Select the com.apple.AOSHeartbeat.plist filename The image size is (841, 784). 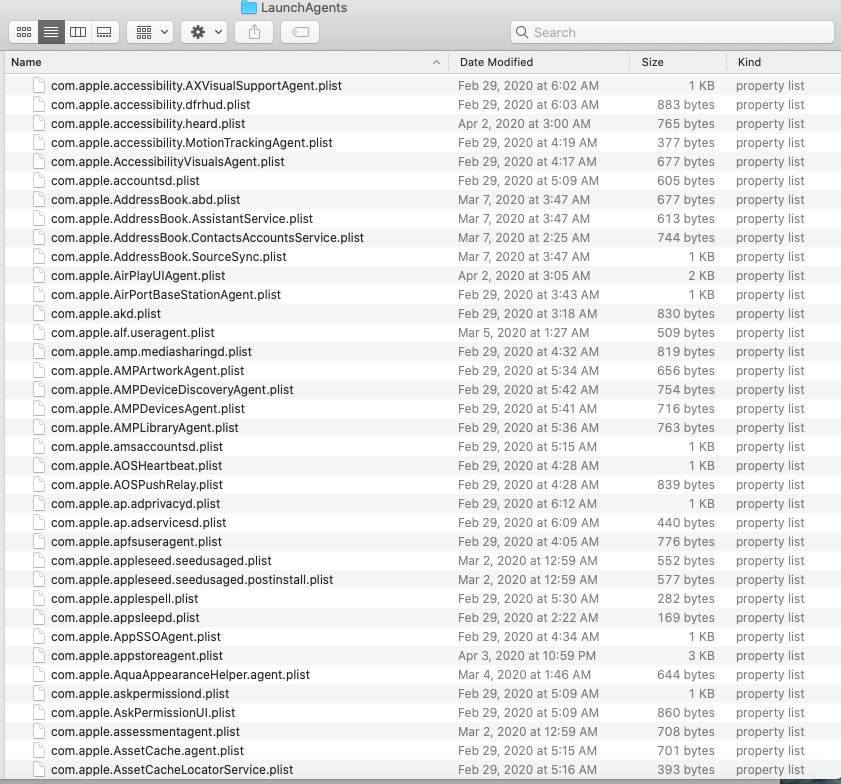[136, 466]
